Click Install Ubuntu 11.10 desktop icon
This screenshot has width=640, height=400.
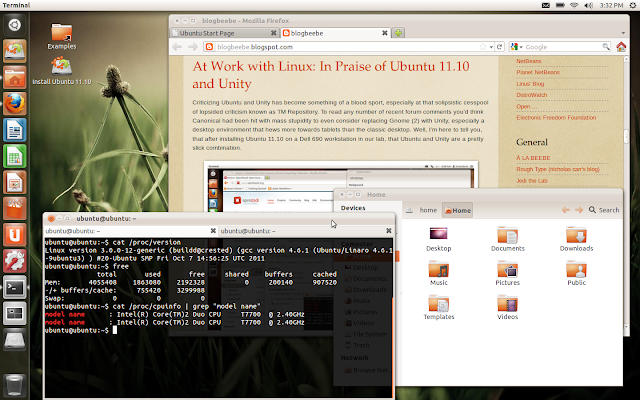62,71
